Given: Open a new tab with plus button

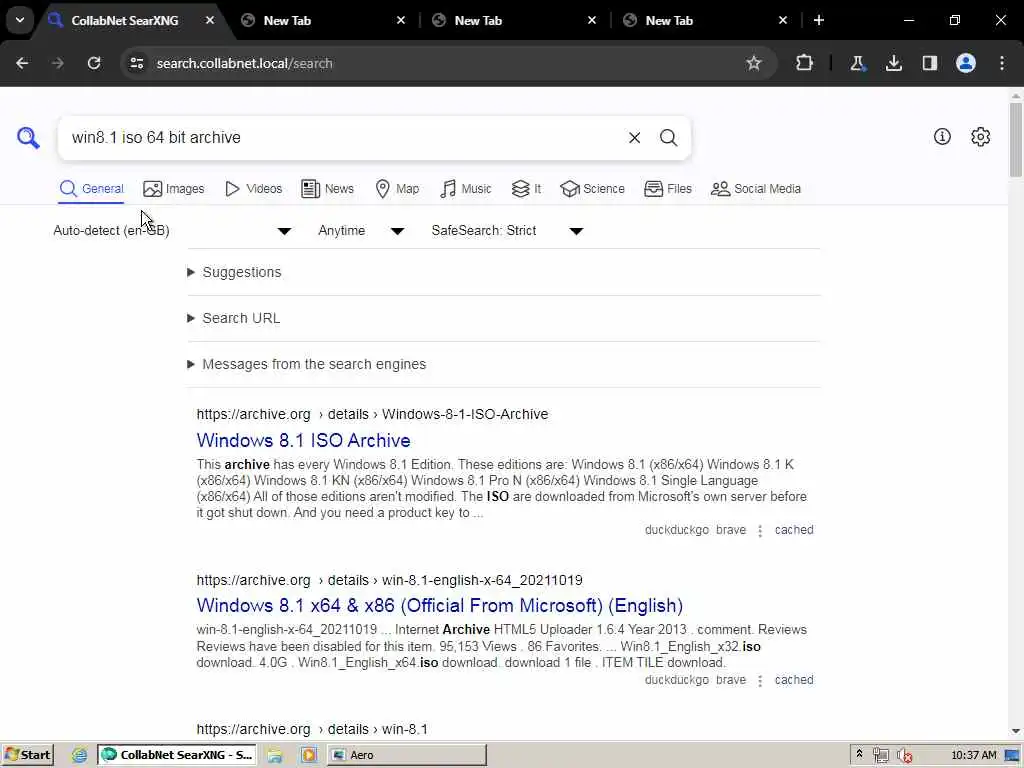Looking at the screenshot, I should pyautogui.click(x=818, y=20).
